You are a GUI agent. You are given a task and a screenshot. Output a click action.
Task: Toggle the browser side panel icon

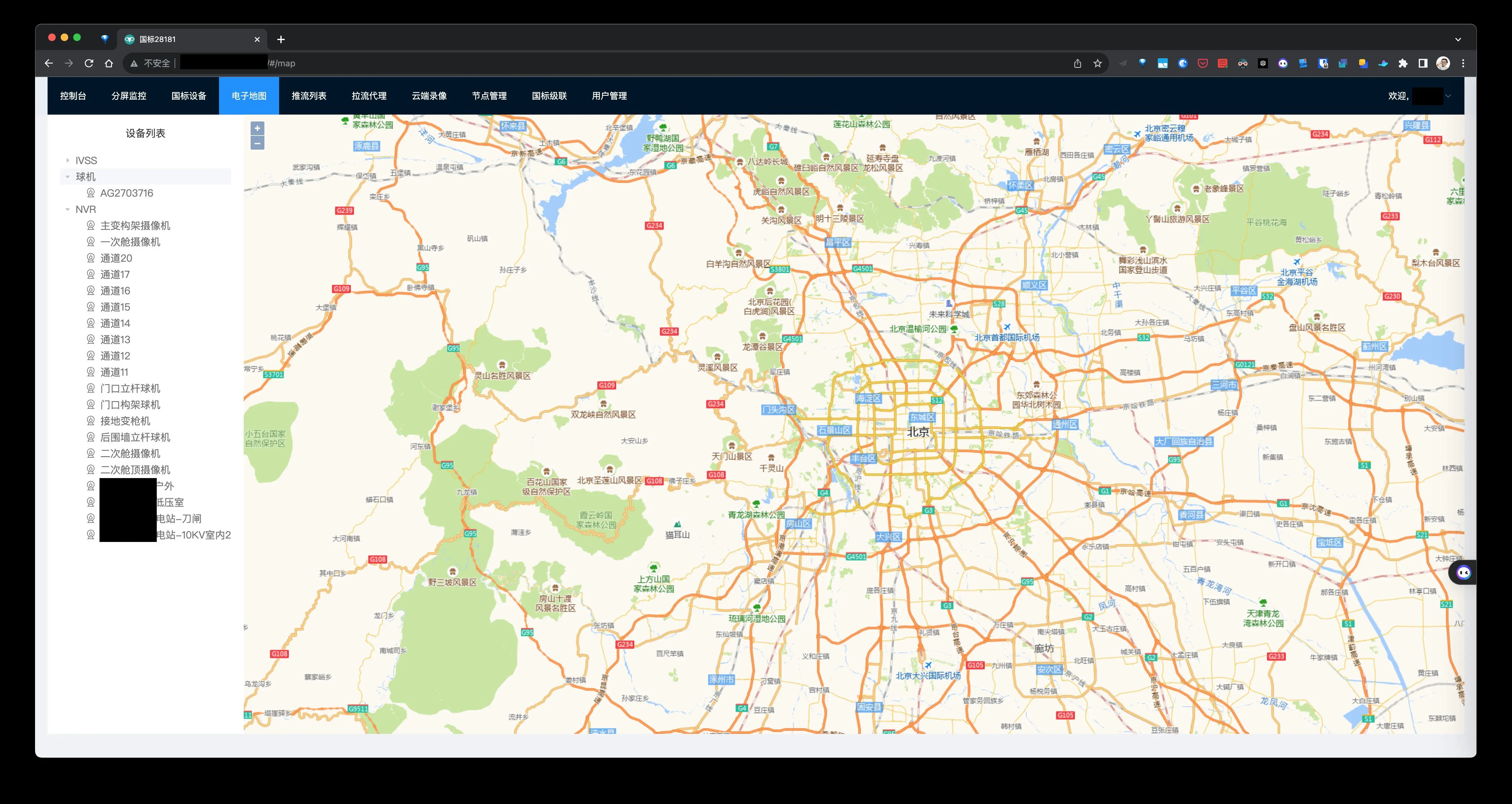coord(1423,64)
